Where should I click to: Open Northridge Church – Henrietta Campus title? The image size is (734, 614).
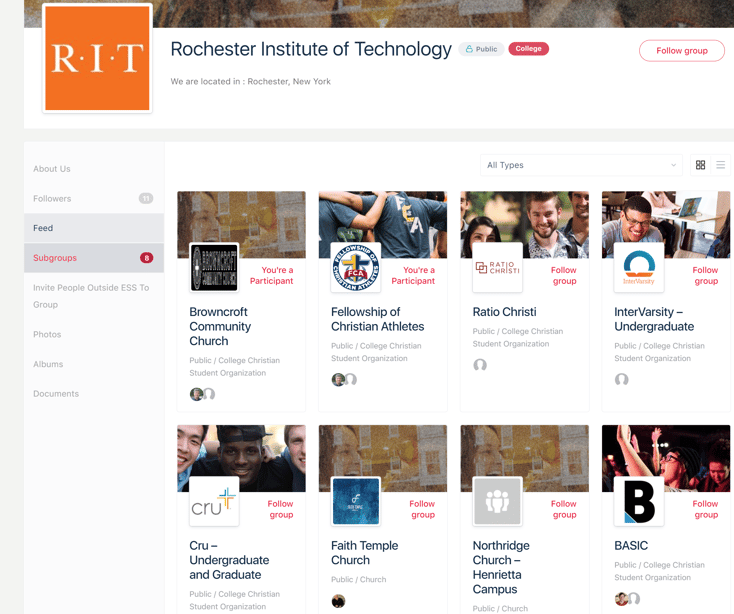(501, 567)
